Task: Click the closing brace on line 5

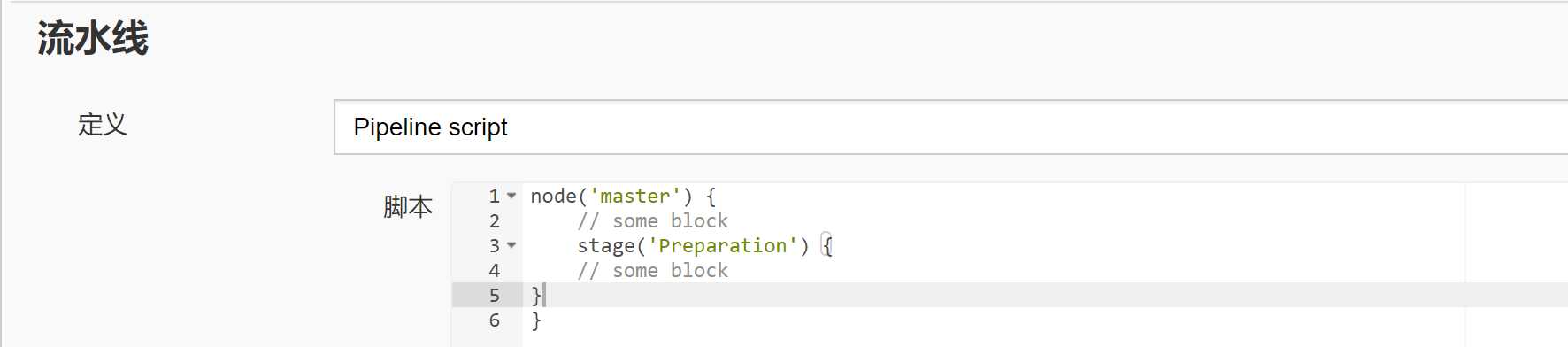Action: [535, 295]
